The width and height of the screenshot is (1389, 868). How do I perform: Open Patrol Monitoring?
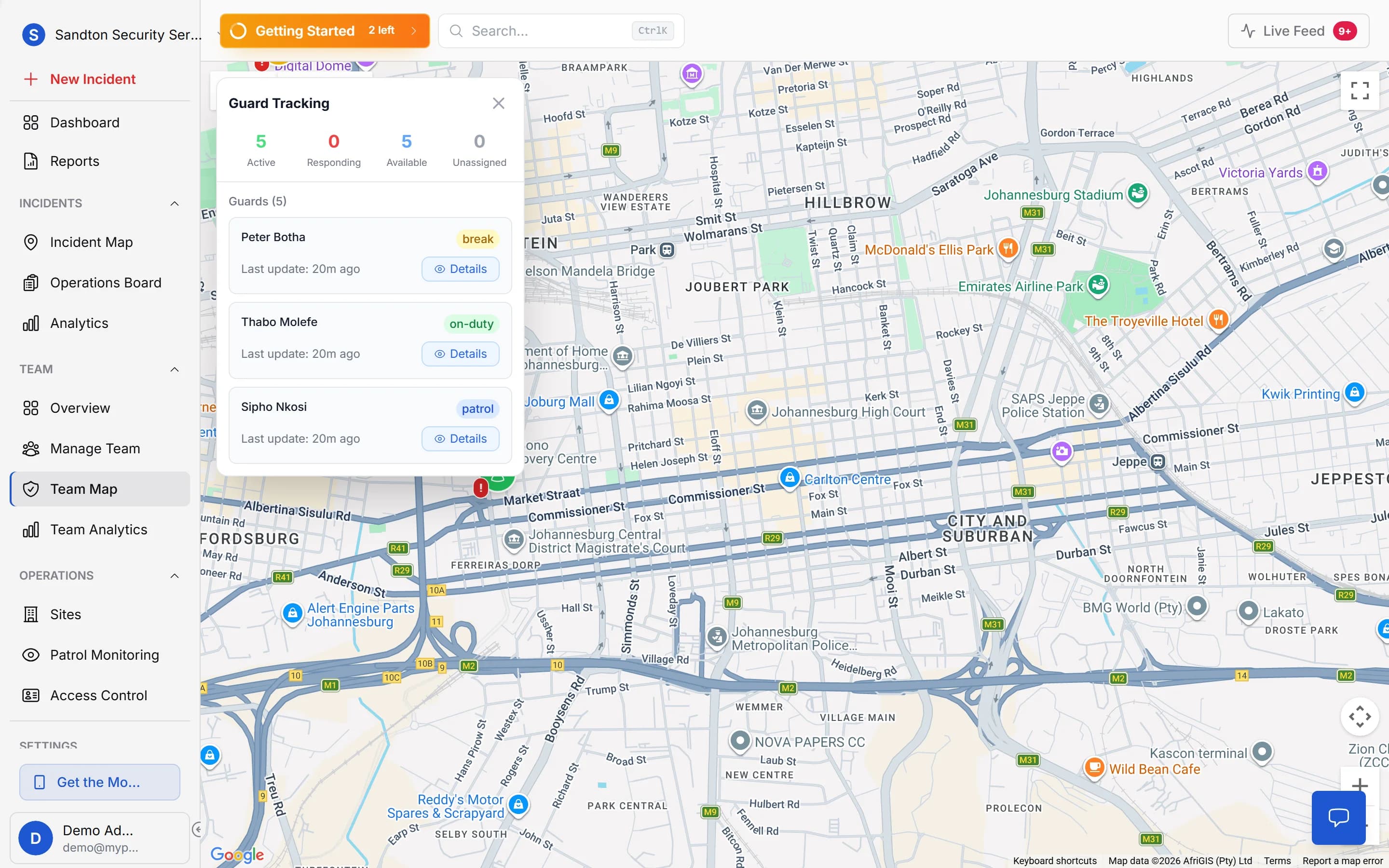pyautogui.click(x=104, y=654)
